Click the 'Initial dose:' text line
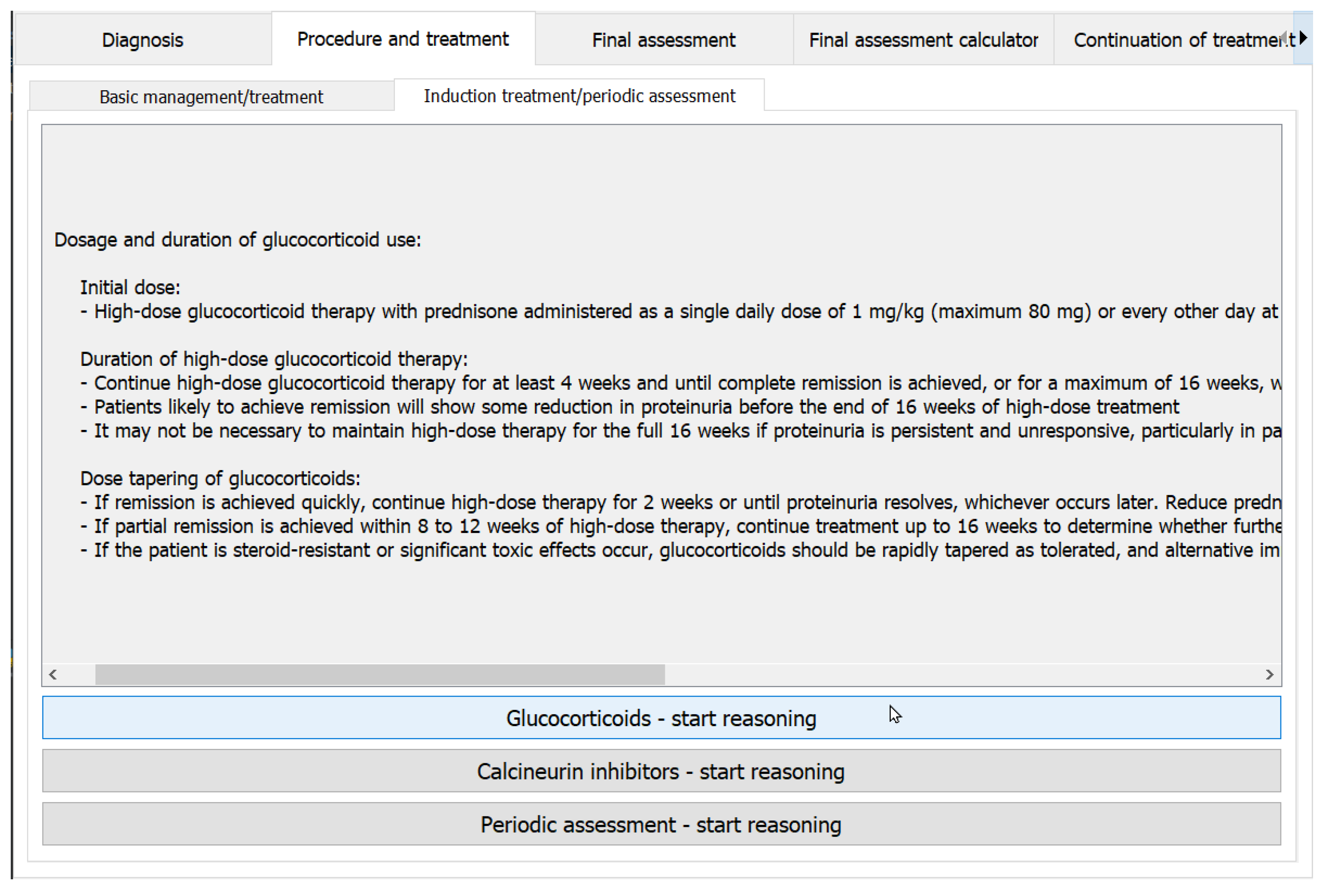 click(x=130, y=288)
